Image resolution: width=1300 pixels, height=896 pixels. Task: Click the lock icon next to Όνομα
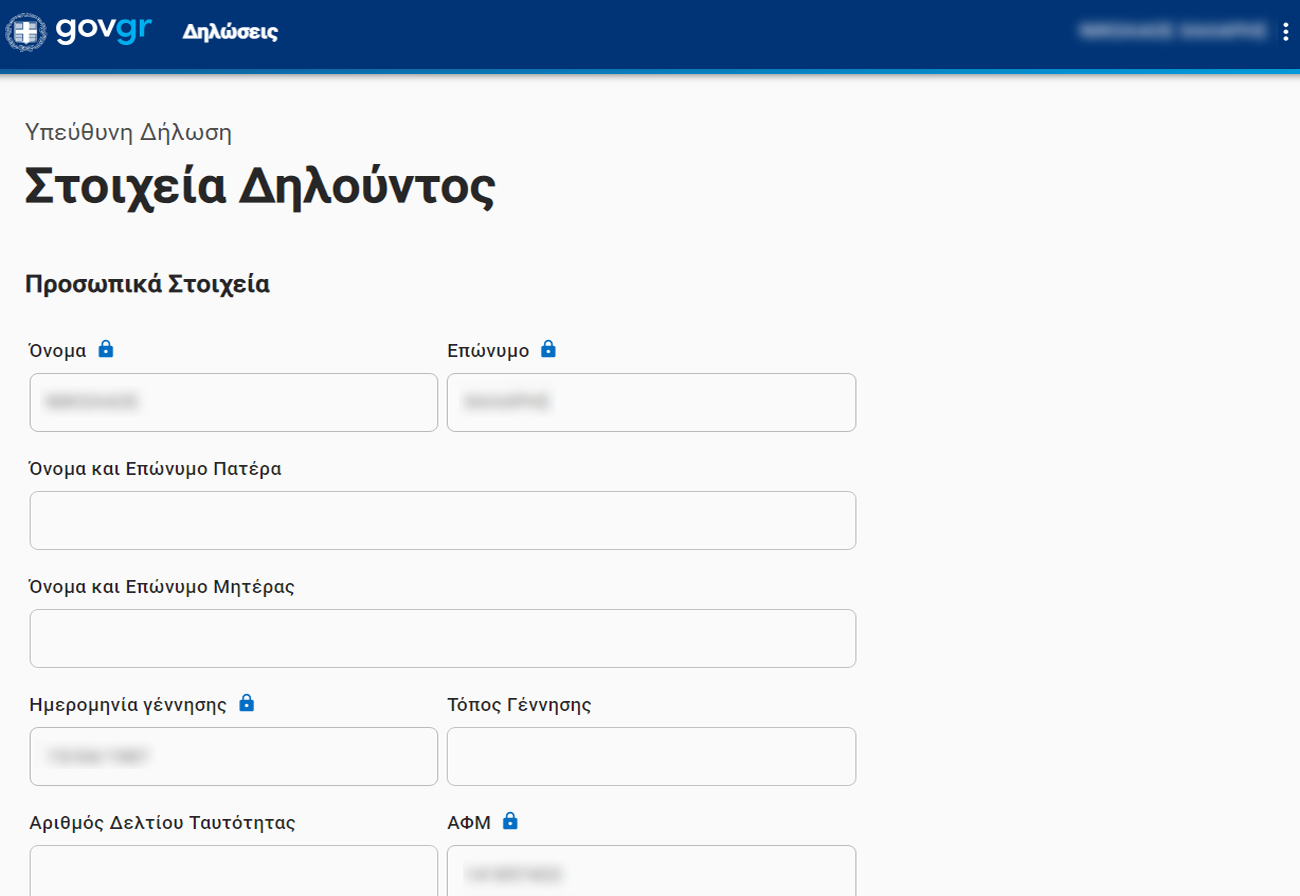click(x=107, y=348)
